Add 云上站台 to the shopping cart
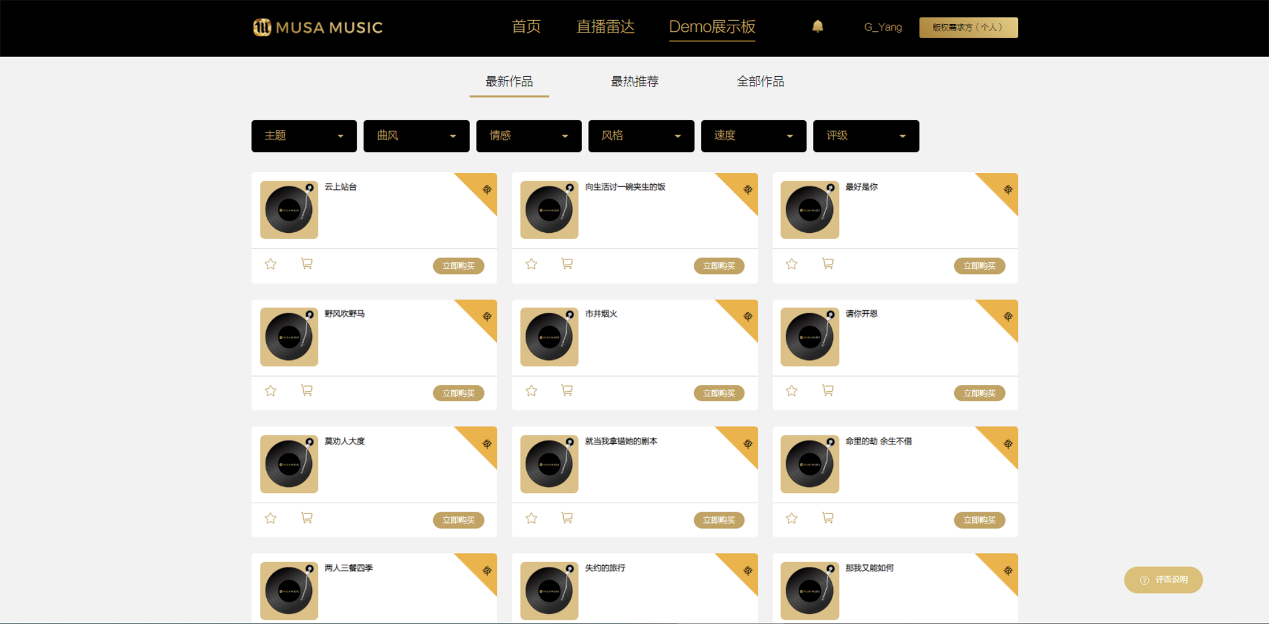This screenshot has width=1269, height=624. click(307, 264)
